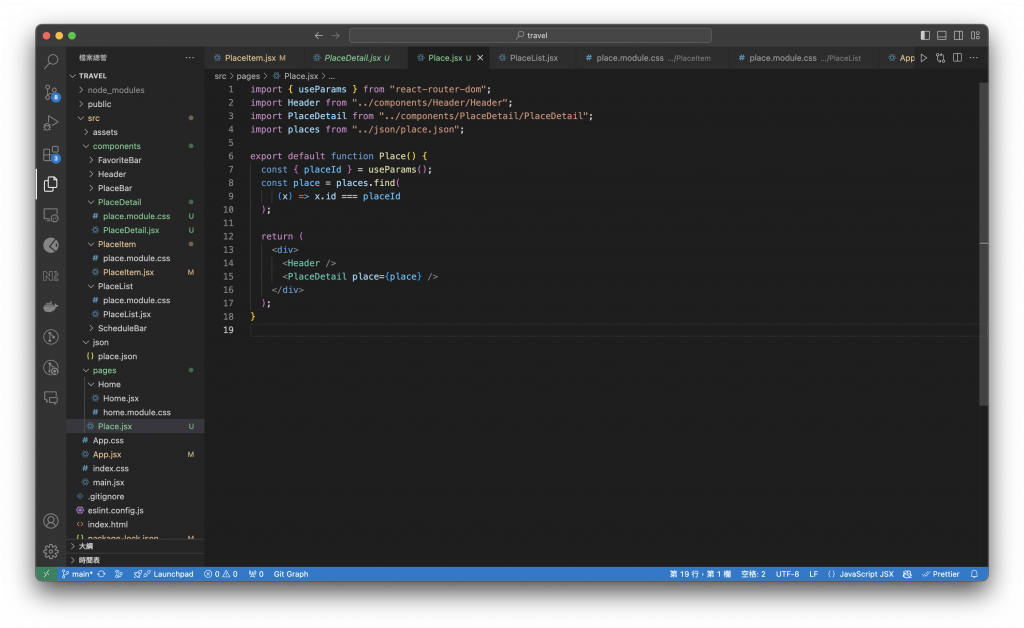The image size is (1024, 628).
Task: Expand the node_modules folder
Action: tap(135, 90)
